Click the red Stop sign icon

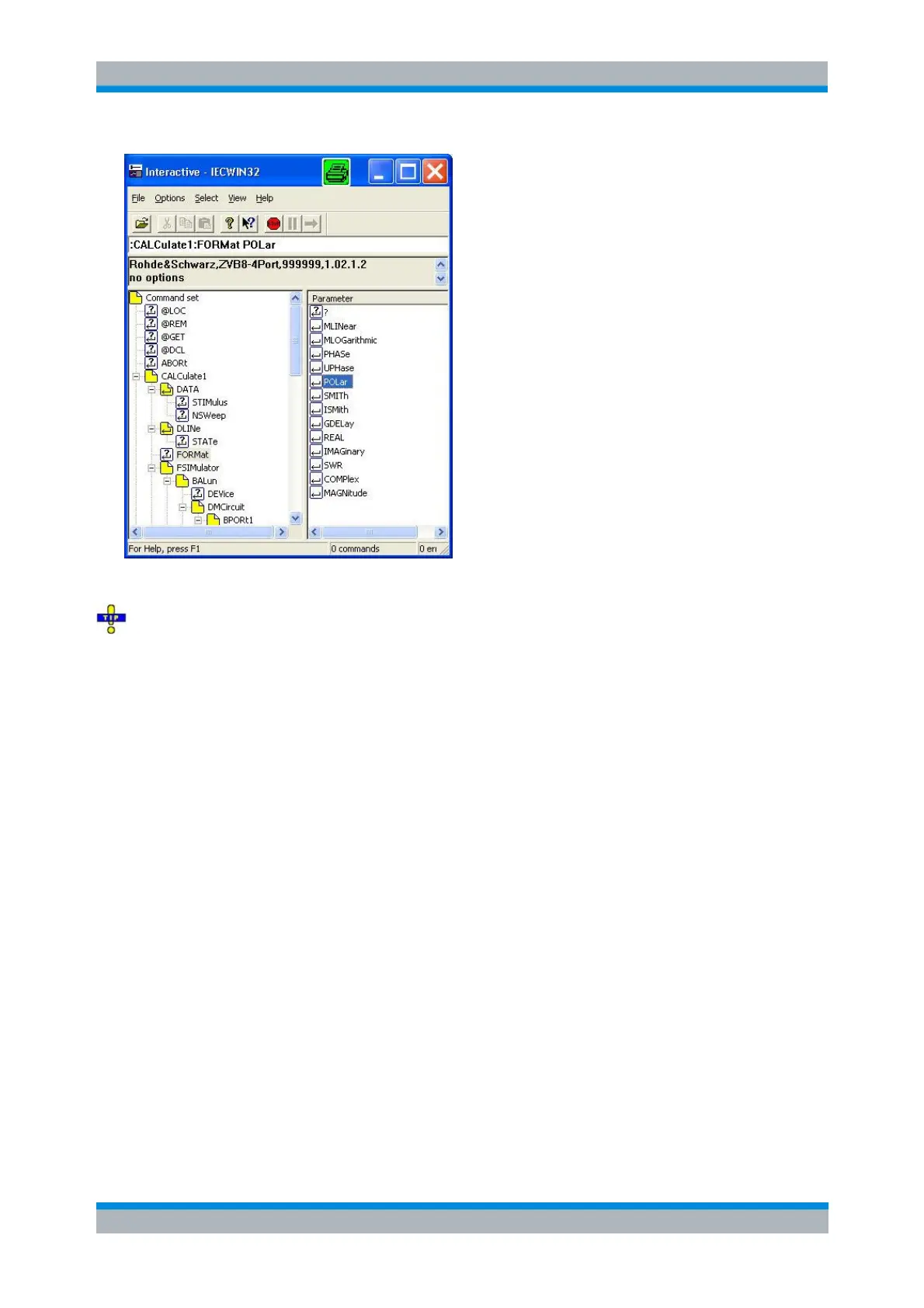[273, 224]
